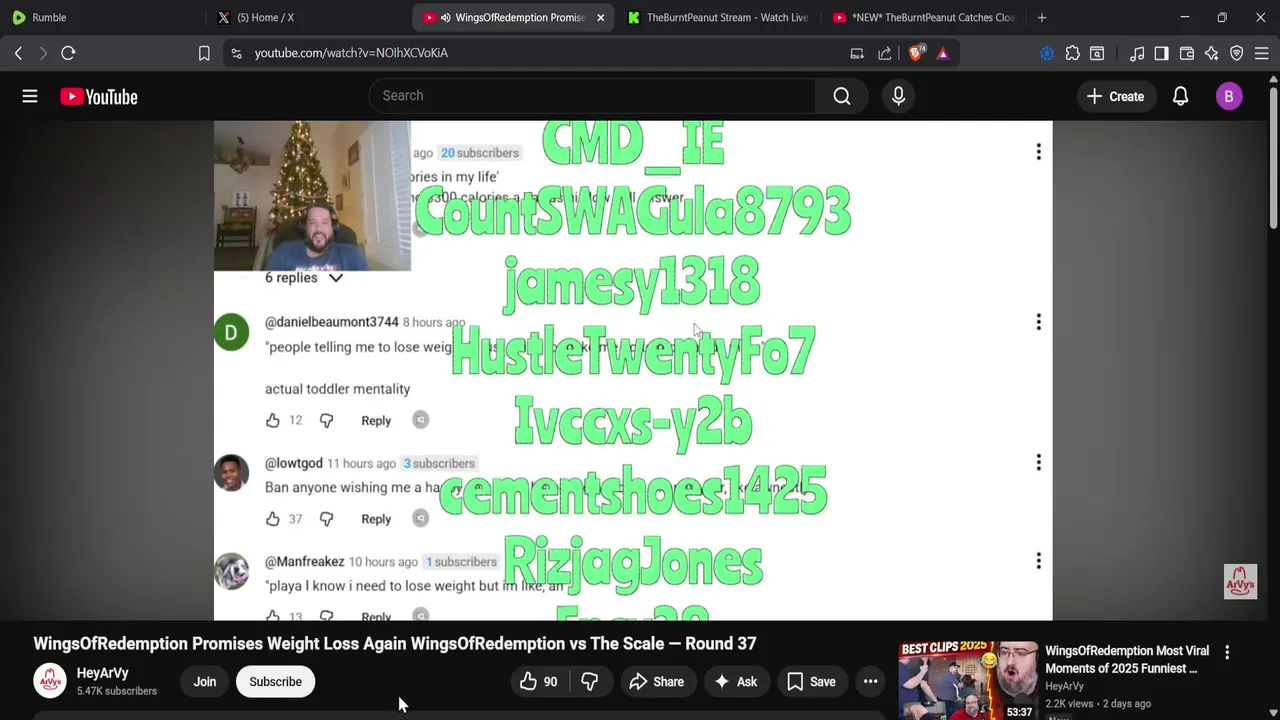
Task: Open the share icon in the address bar
Action: [x=885, y=53]
